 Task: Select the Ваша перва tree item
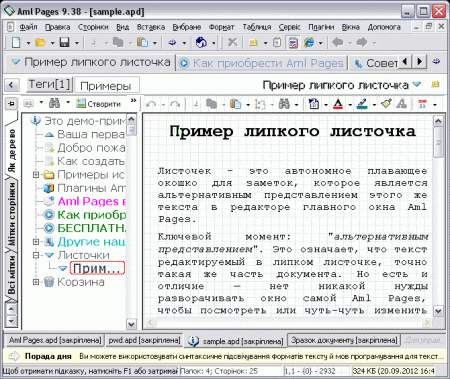click(x=85, y=134)
